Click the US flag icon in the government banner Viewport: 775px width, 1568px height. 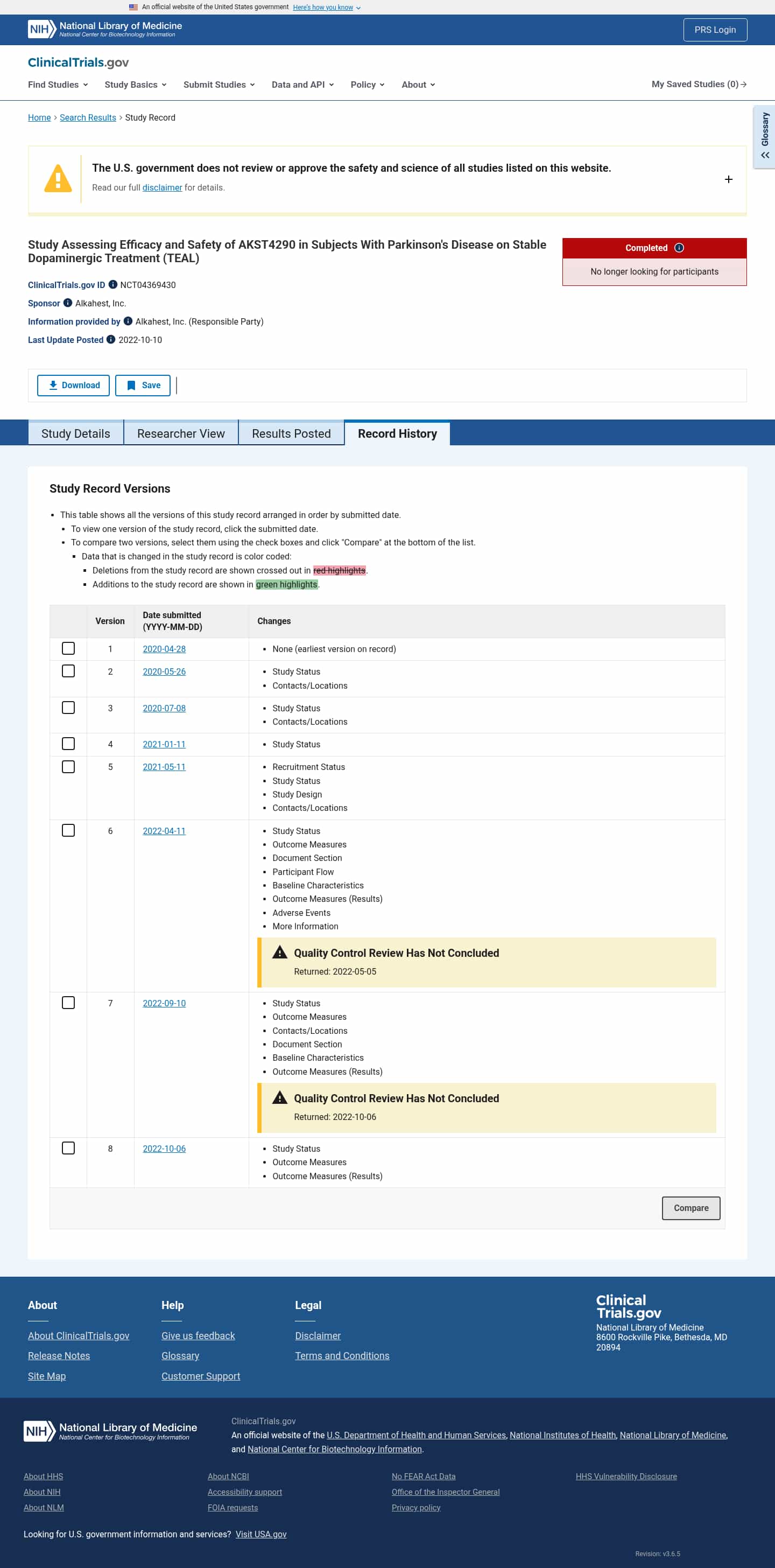133,8
